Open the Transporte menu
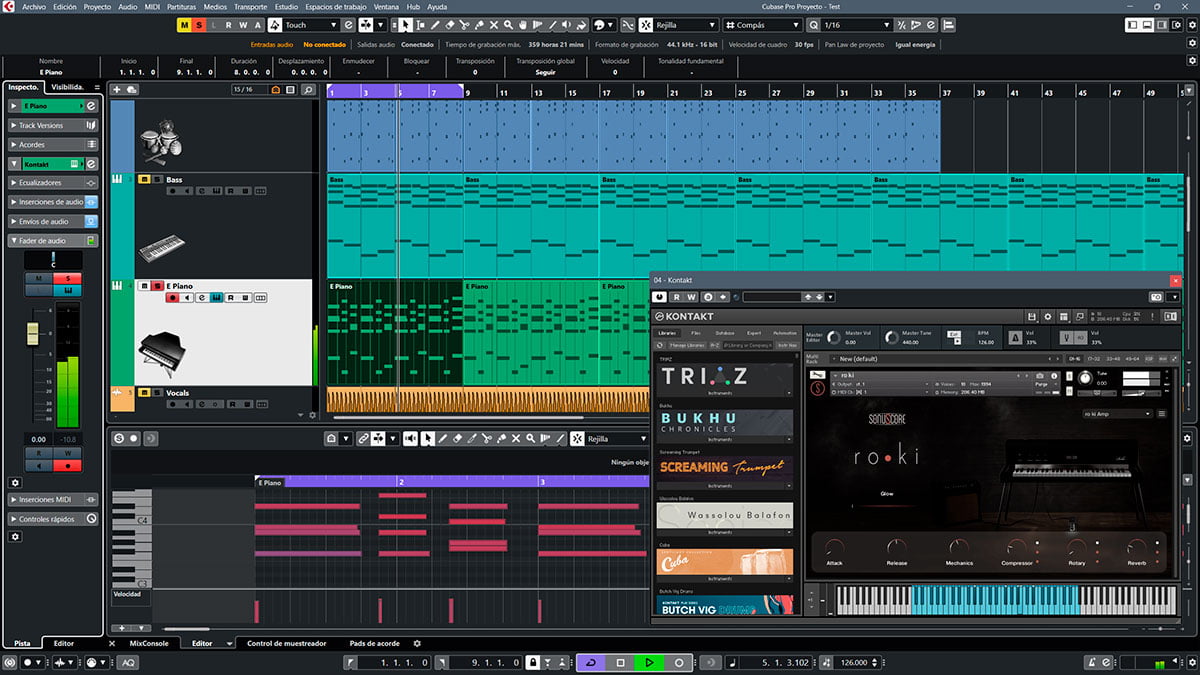The height and width of the screenshot is (675, 1200). pyautogui.click(x=250, y=6)
